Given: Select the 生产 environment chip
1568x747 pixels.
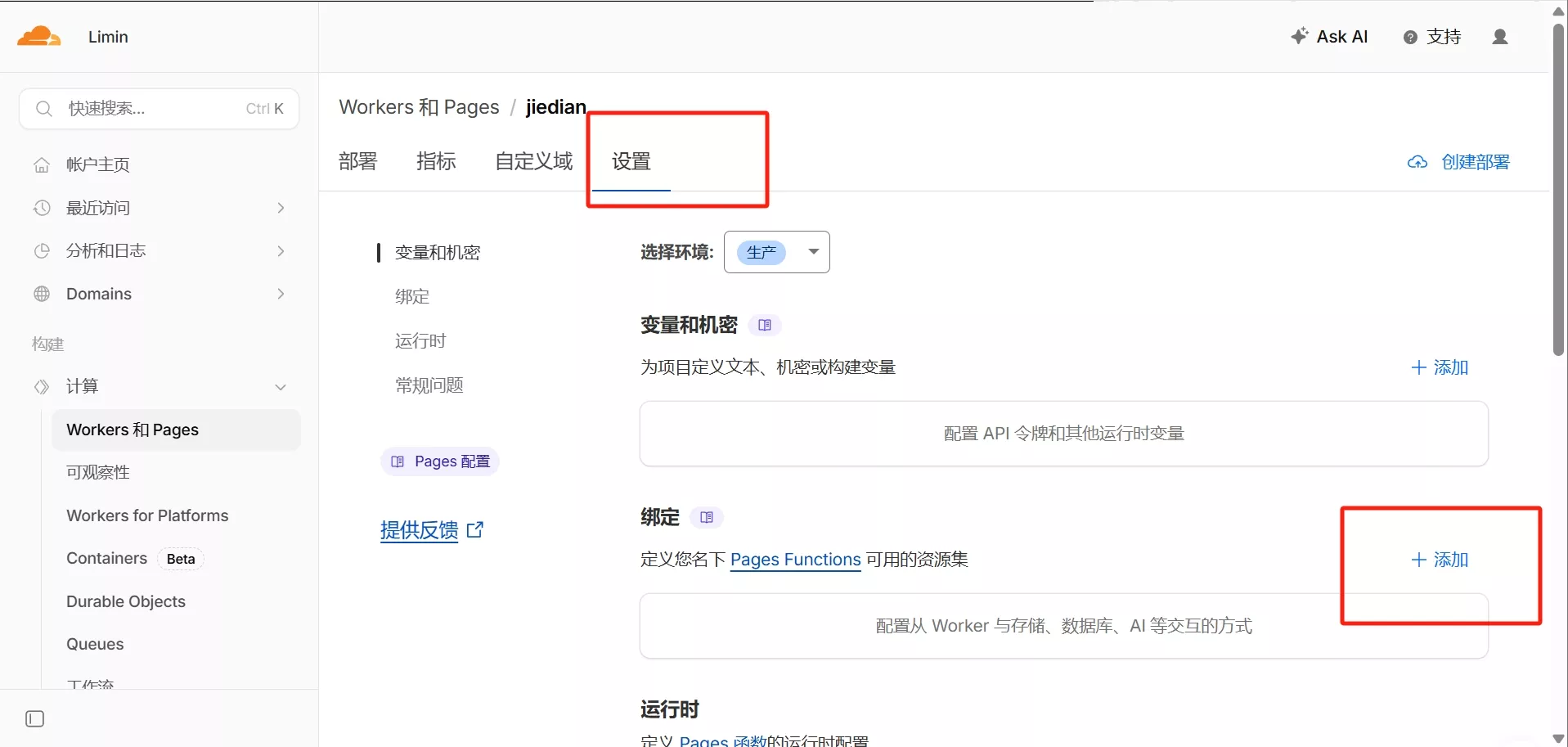Looking at the screenshot, I should pyautogui.click(x=762, y=252).
